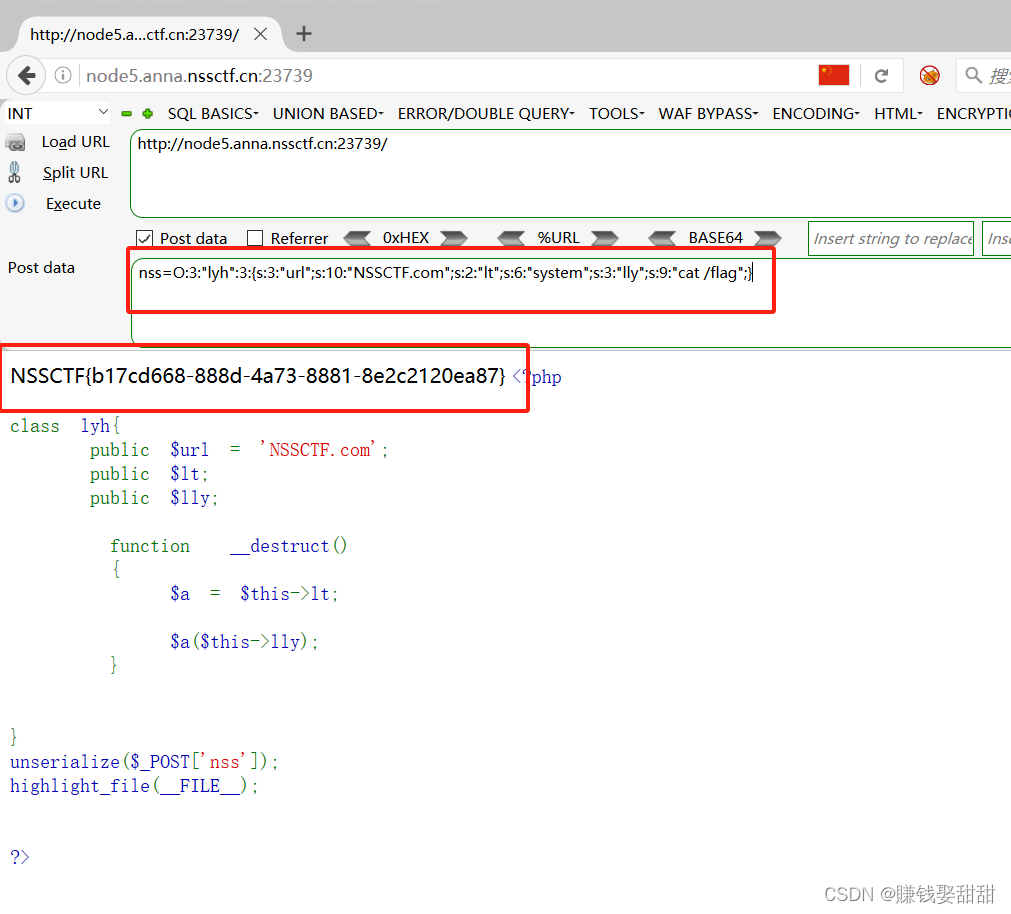The width and height of the screenshot is (1011, 914).
Task: Expand the ENCRYPTION menu
Action: coord(973,113)
